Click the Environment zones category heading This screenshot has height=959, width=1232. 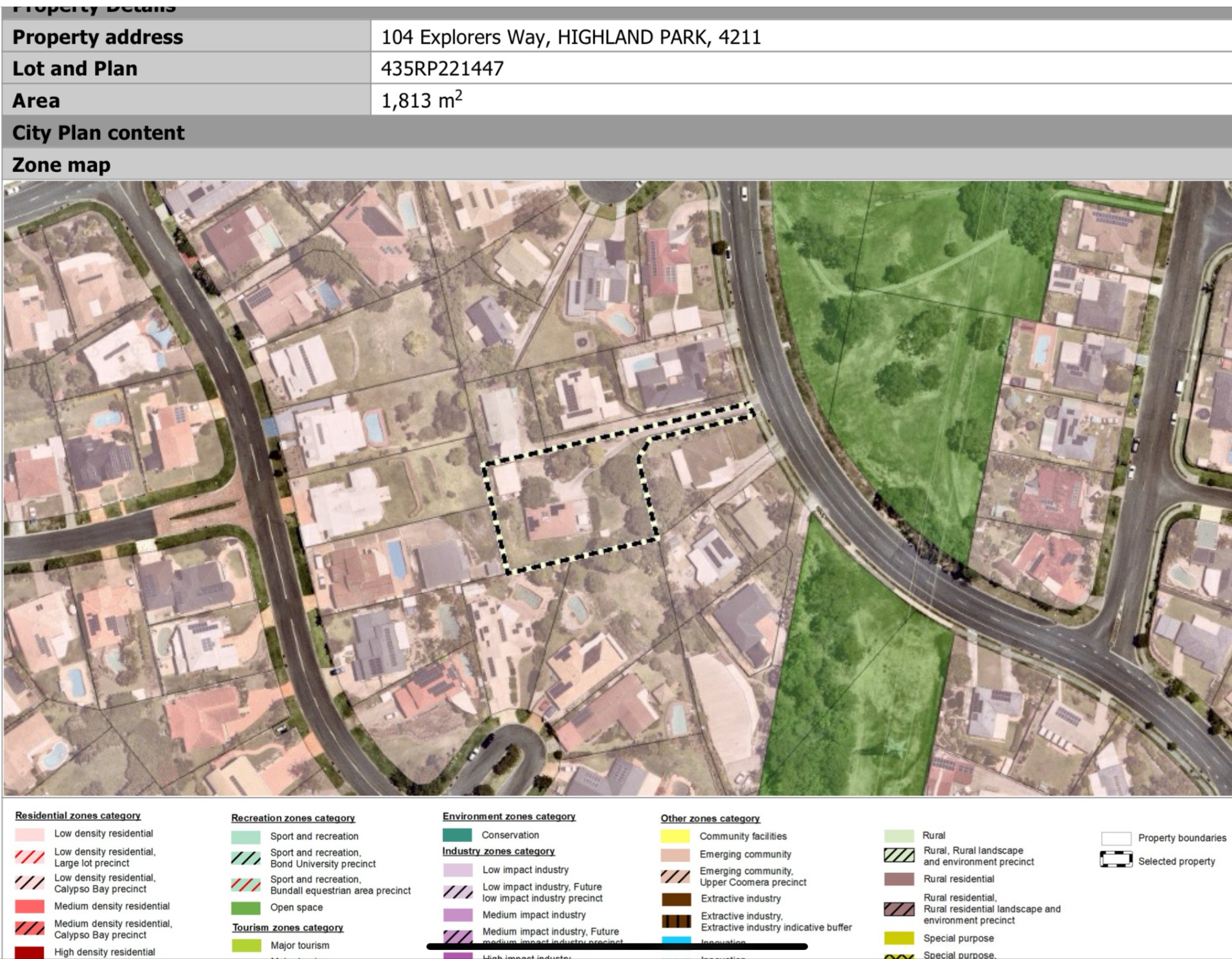[x=508, y=816]
